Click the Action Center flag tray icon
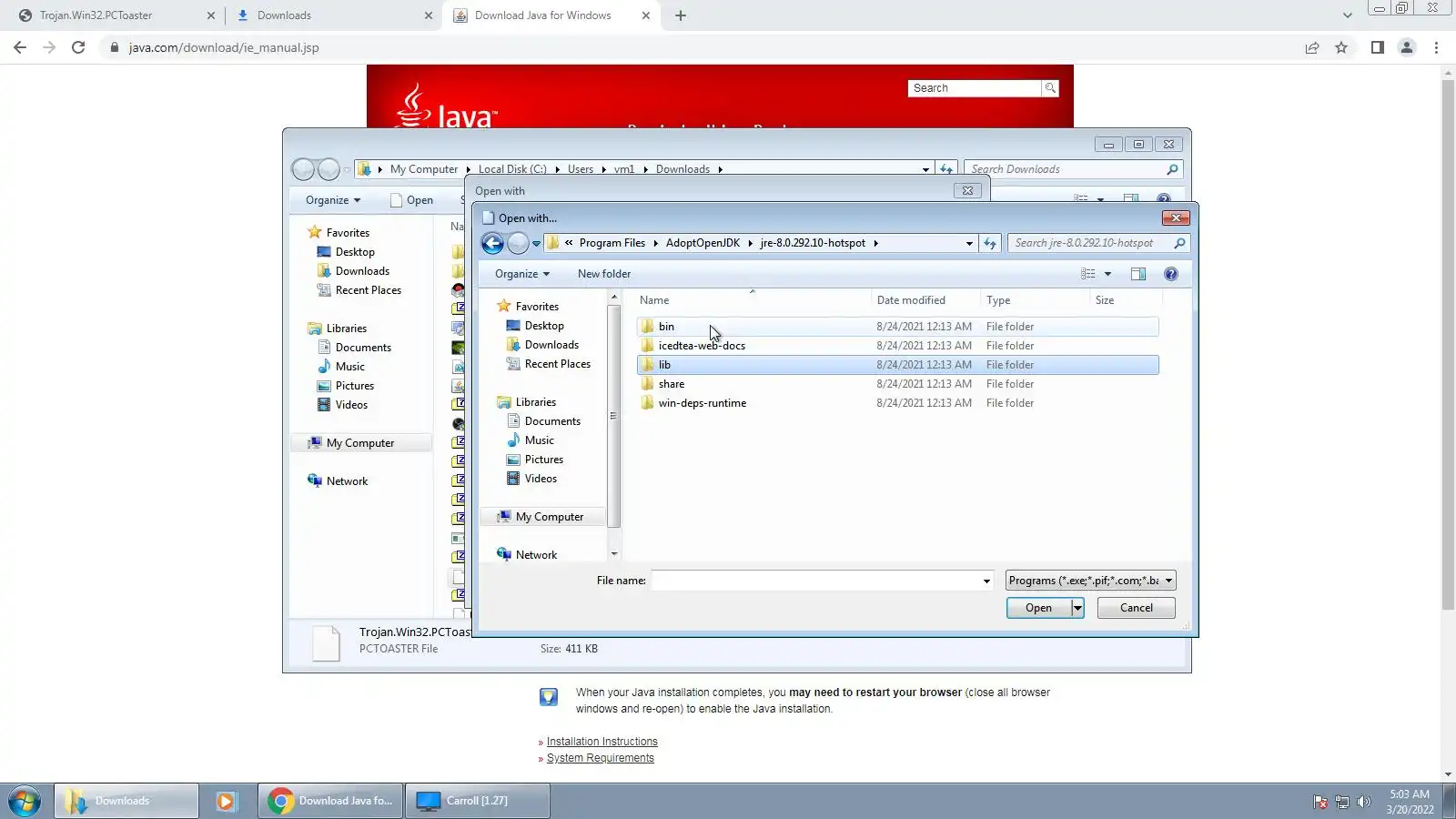 point(1319,802)
